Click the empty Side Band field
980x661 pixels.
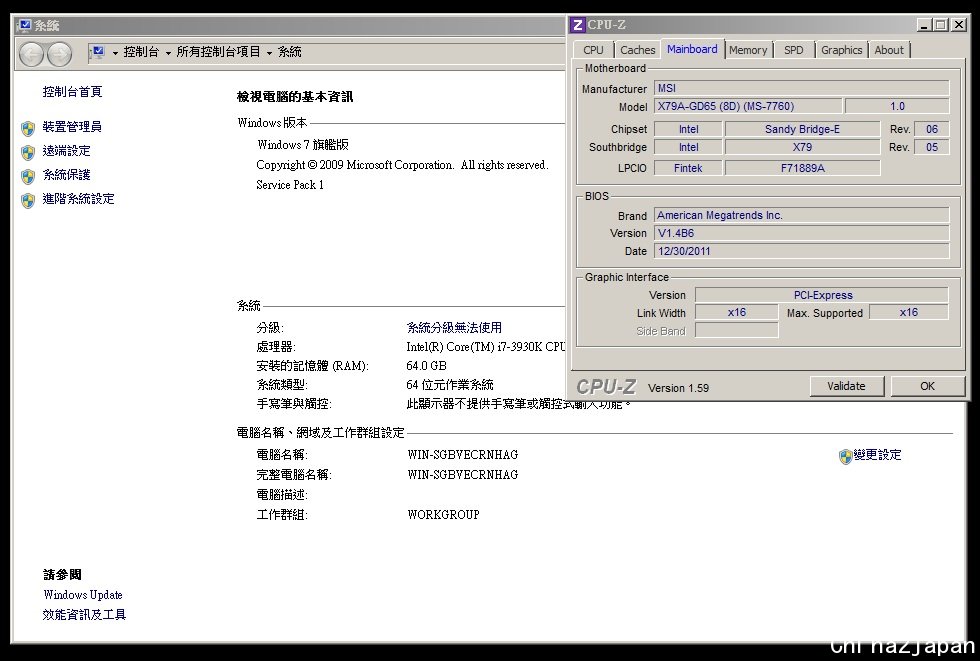(736, 330)
